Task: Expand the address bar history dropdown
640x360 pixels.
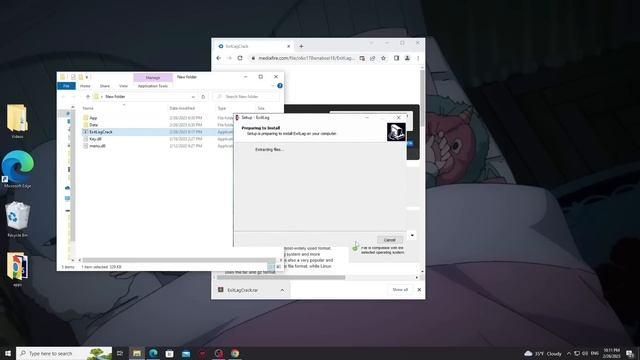Action: pyautogui.click(x=193, y=97)
